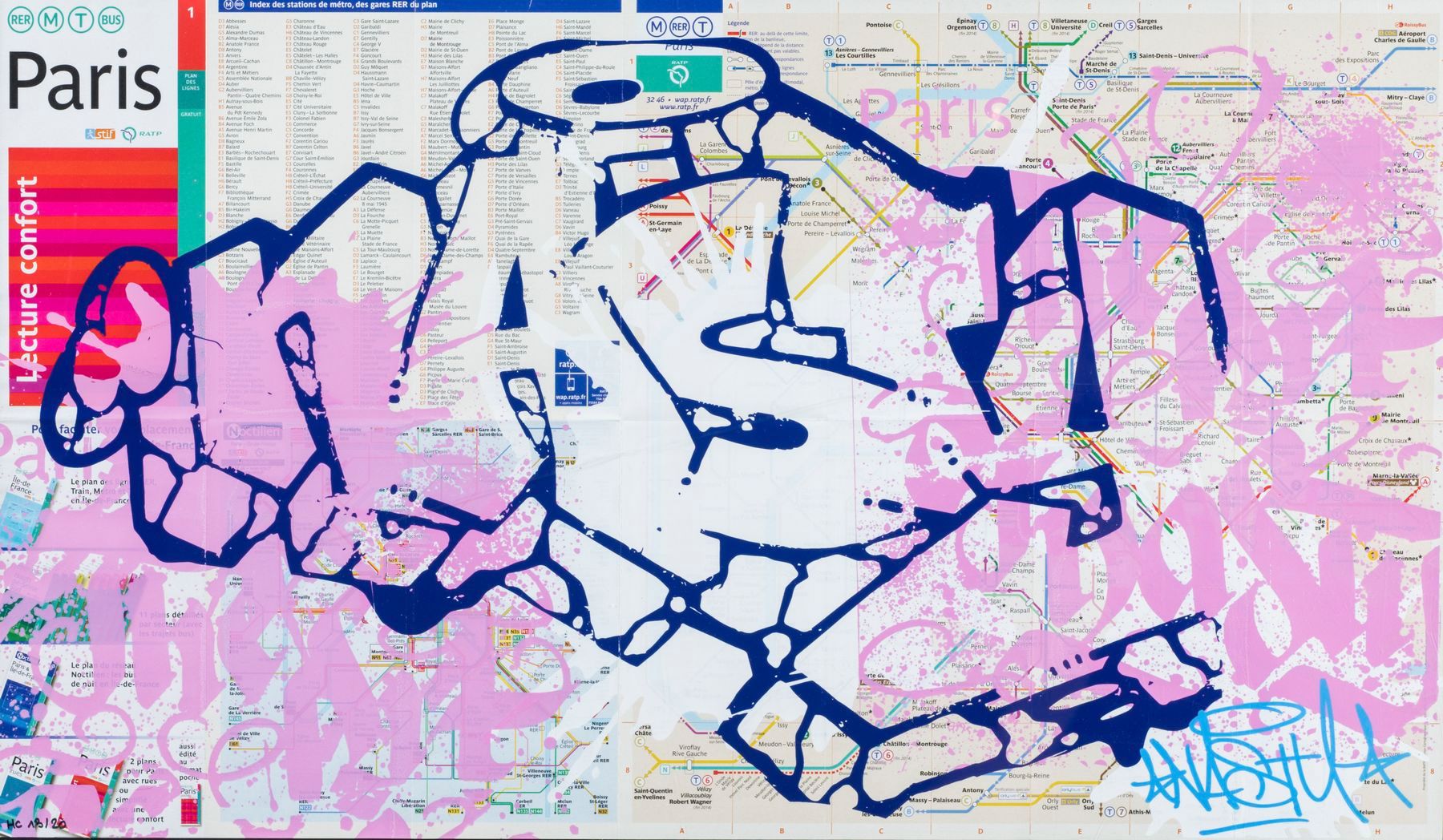Click the vertical "Lecture confort" text

click(x=28, y=279)
